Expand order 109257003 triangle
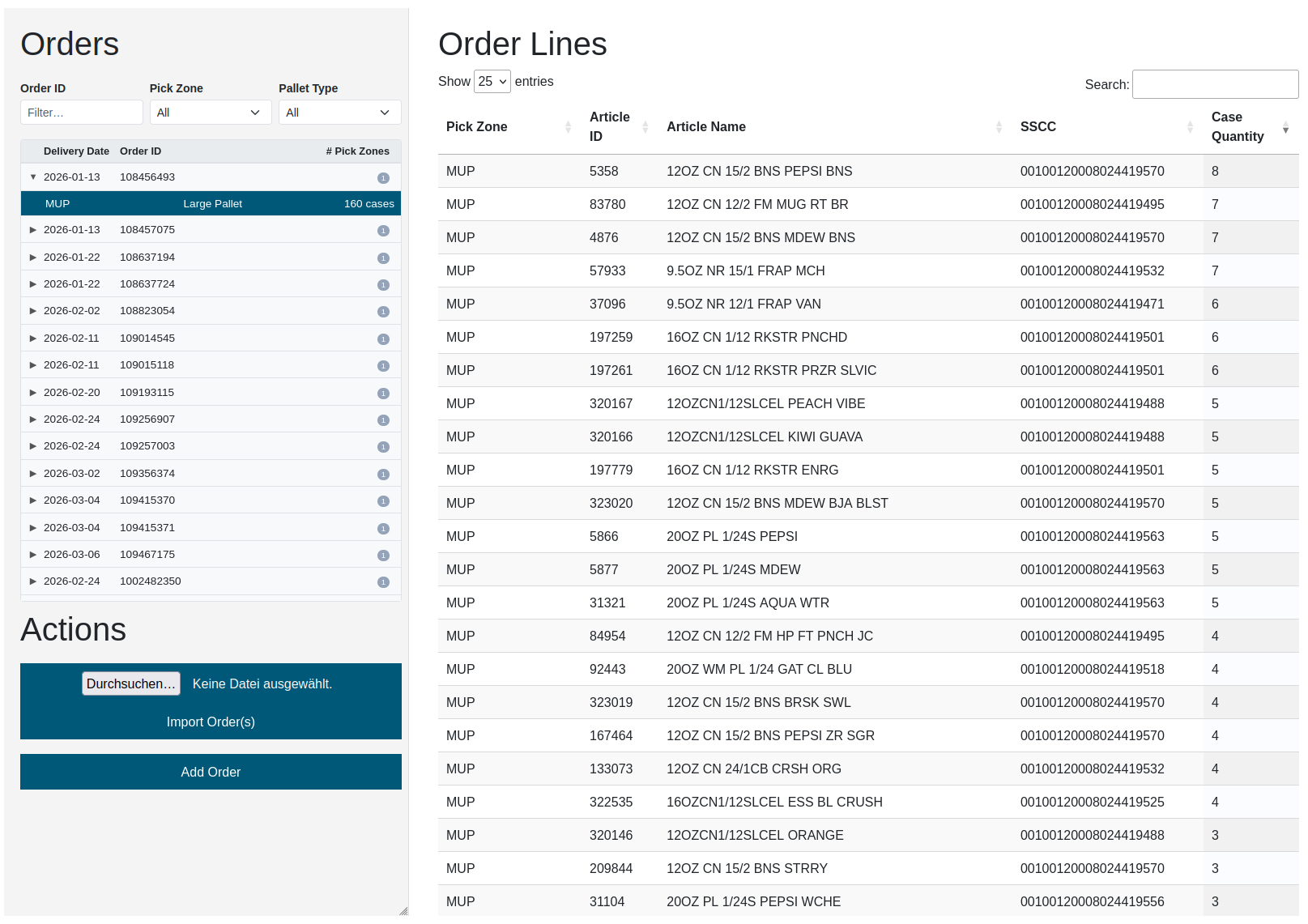 (x=33, y=446)
